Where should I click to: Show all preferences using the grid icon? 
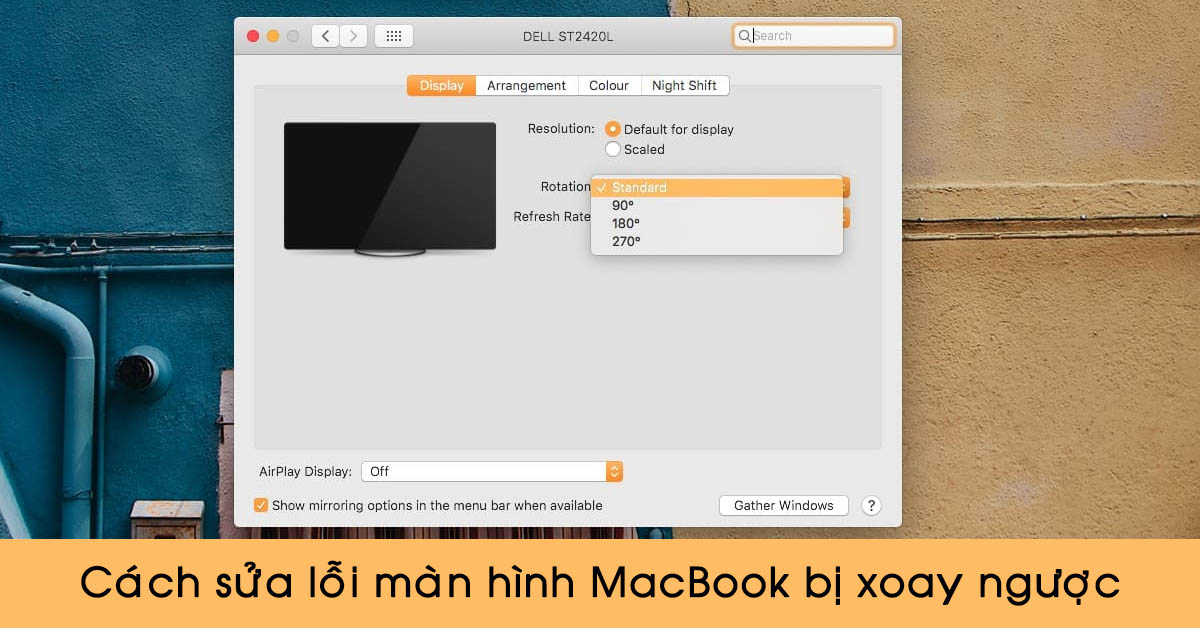(x=394, y=36)
